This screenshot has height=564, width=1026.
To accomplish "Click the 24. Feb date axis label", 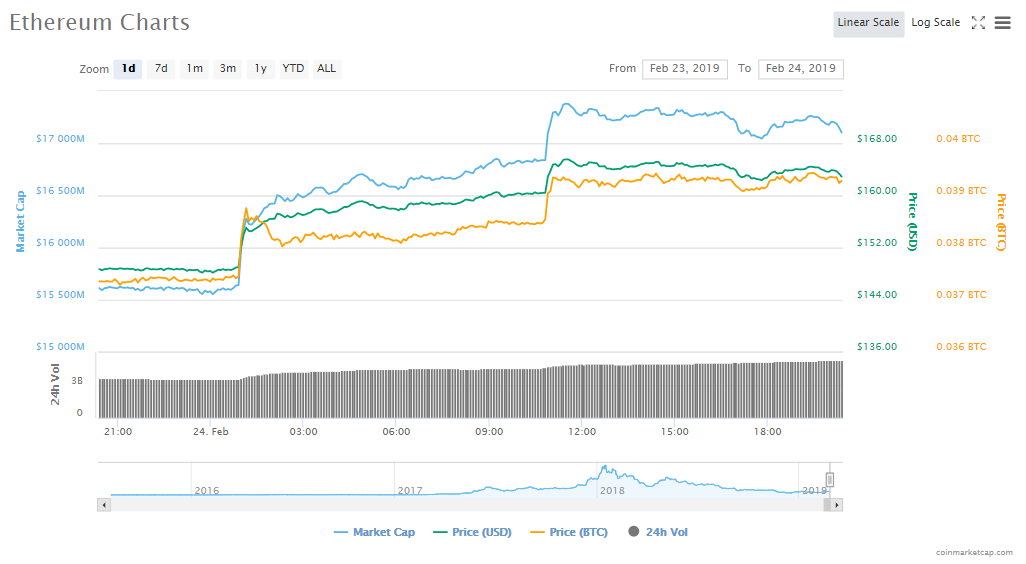I will tap(211, 432).
